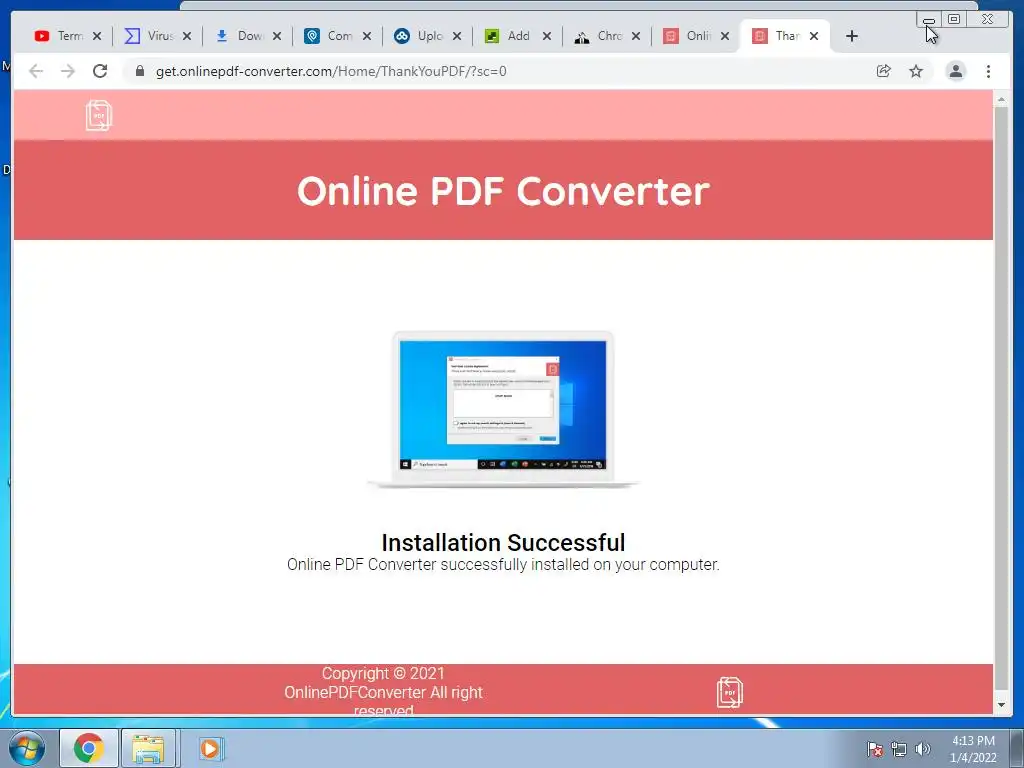
Task: Close the Com tab
Action: pyautogui.click(x=367, y=36)
